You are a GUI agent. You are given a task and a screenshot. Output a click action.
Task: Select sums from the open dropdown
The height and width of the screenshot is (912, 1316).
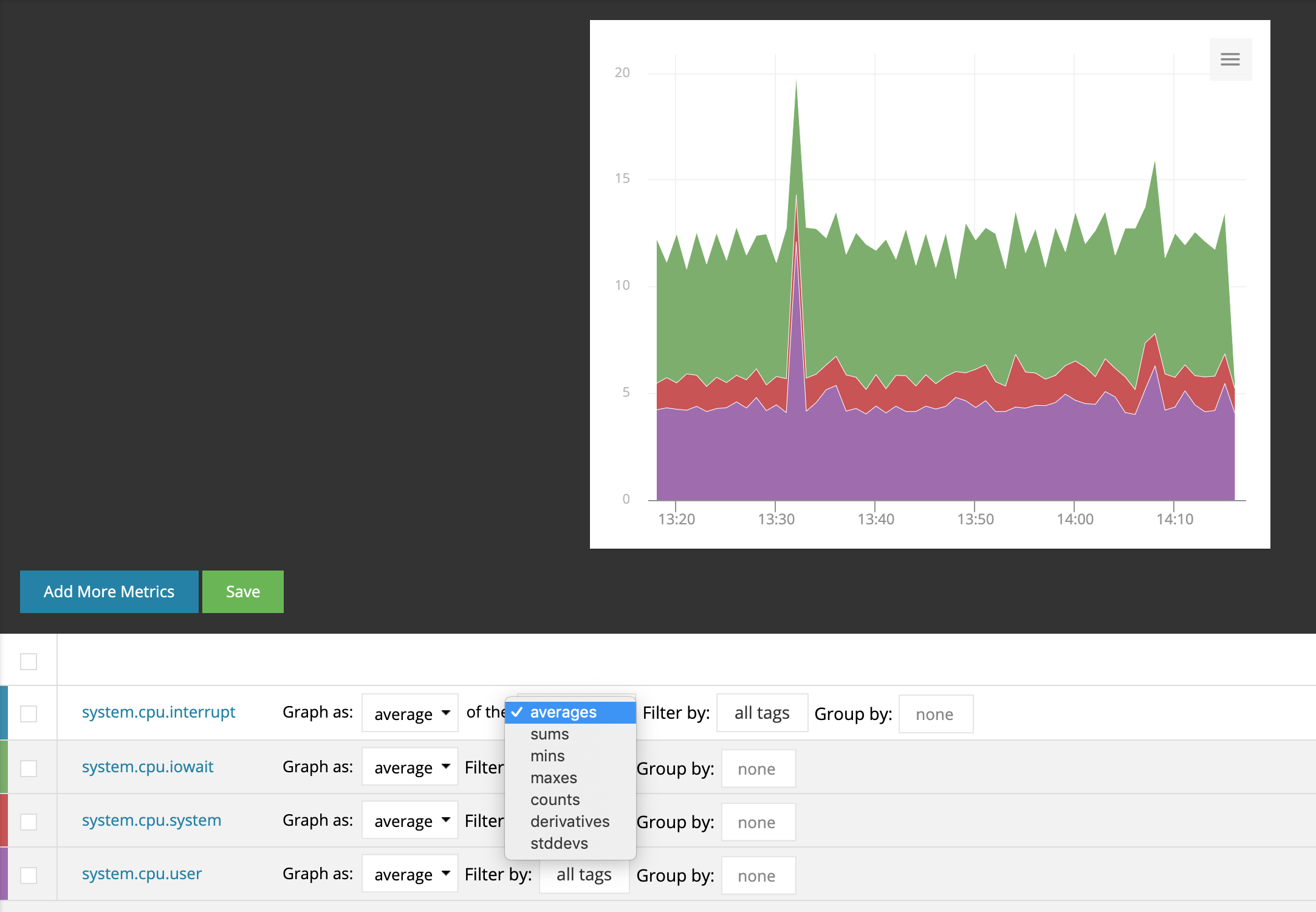549,734
